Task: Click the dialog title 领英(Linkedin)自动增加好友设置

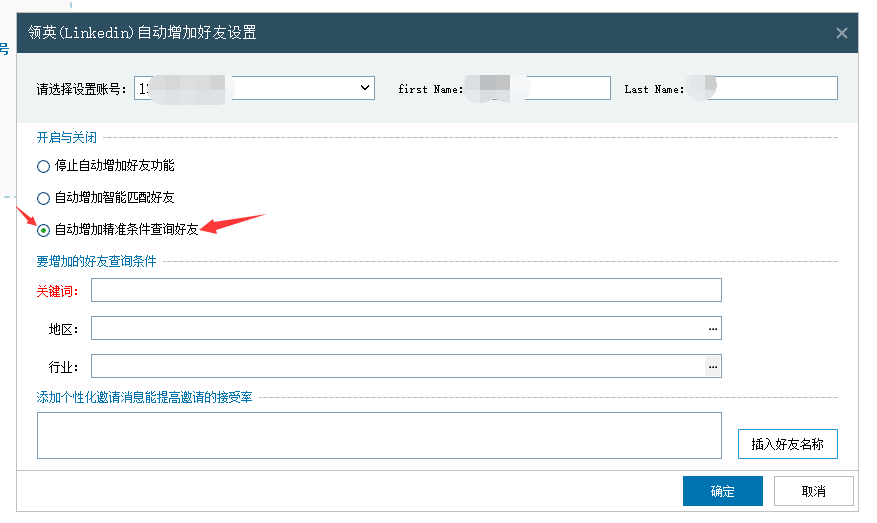Action: (x=142, y=33)
